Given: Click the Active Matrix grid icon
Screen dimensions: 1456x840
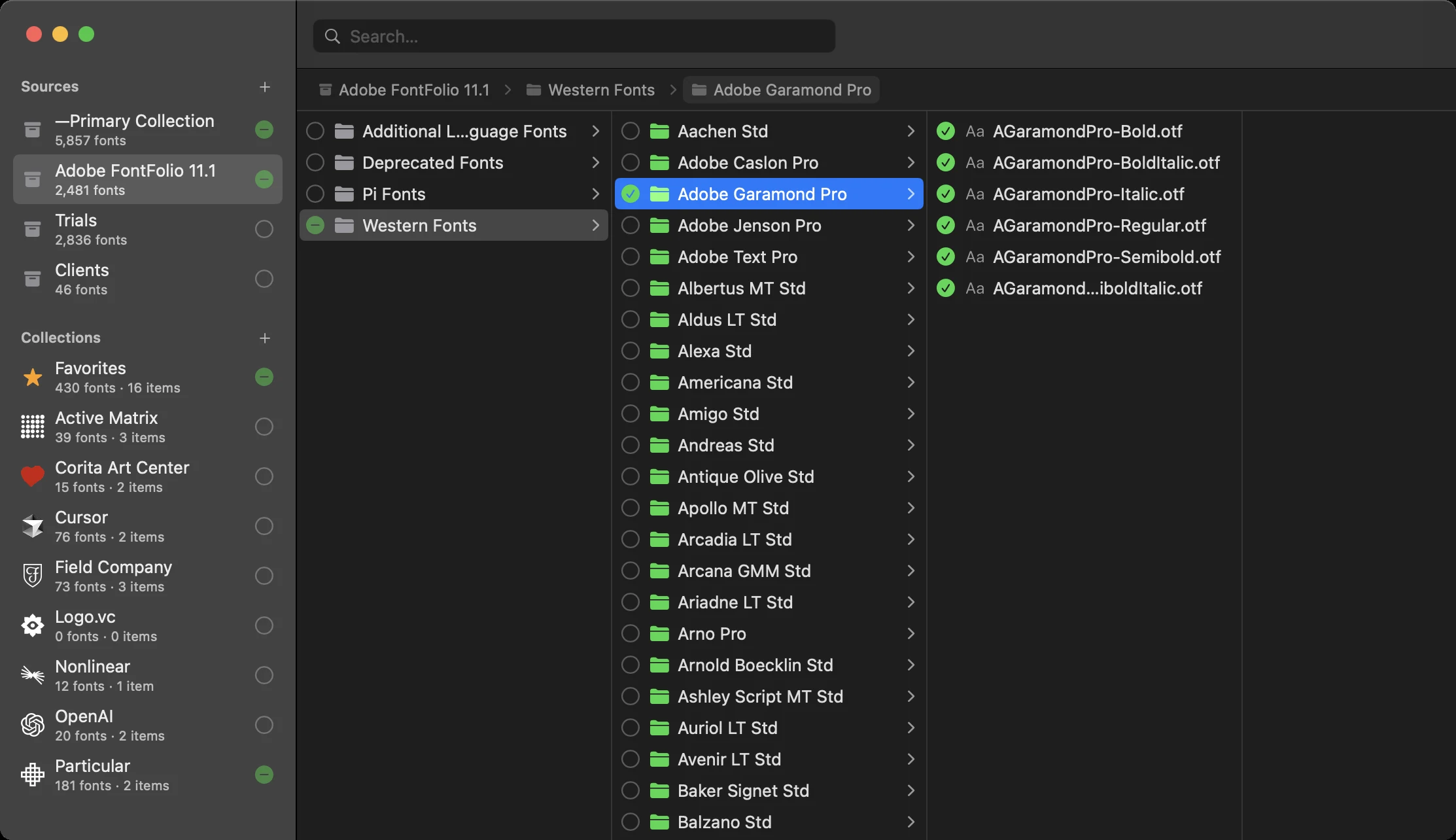Looking at the screenshot, I should pyautogui.click(x=33, y=427).
